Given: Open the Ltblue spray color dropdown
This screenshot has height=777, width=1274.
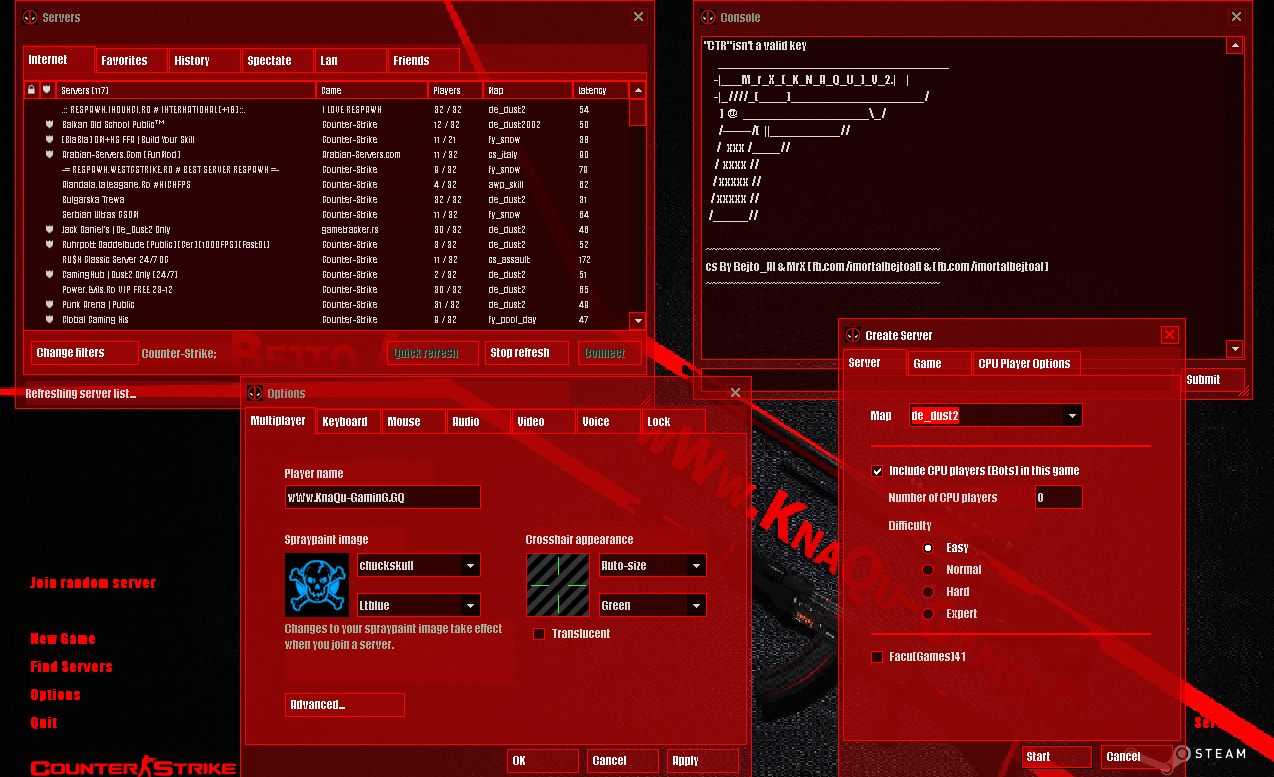Looking at the screenshot, I should point(419,605).
